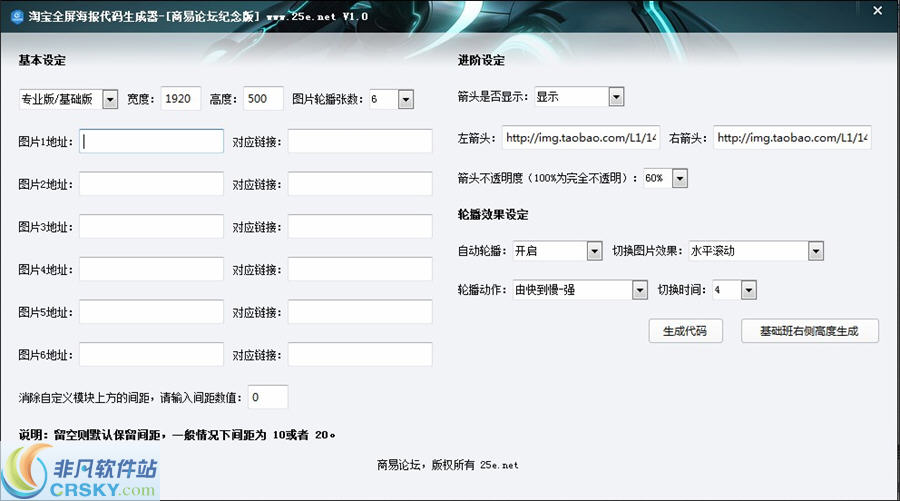Viewport: 900px width, 501px height.
Task: Click the 说明 note text about default spacing
Action: point(177,435)
